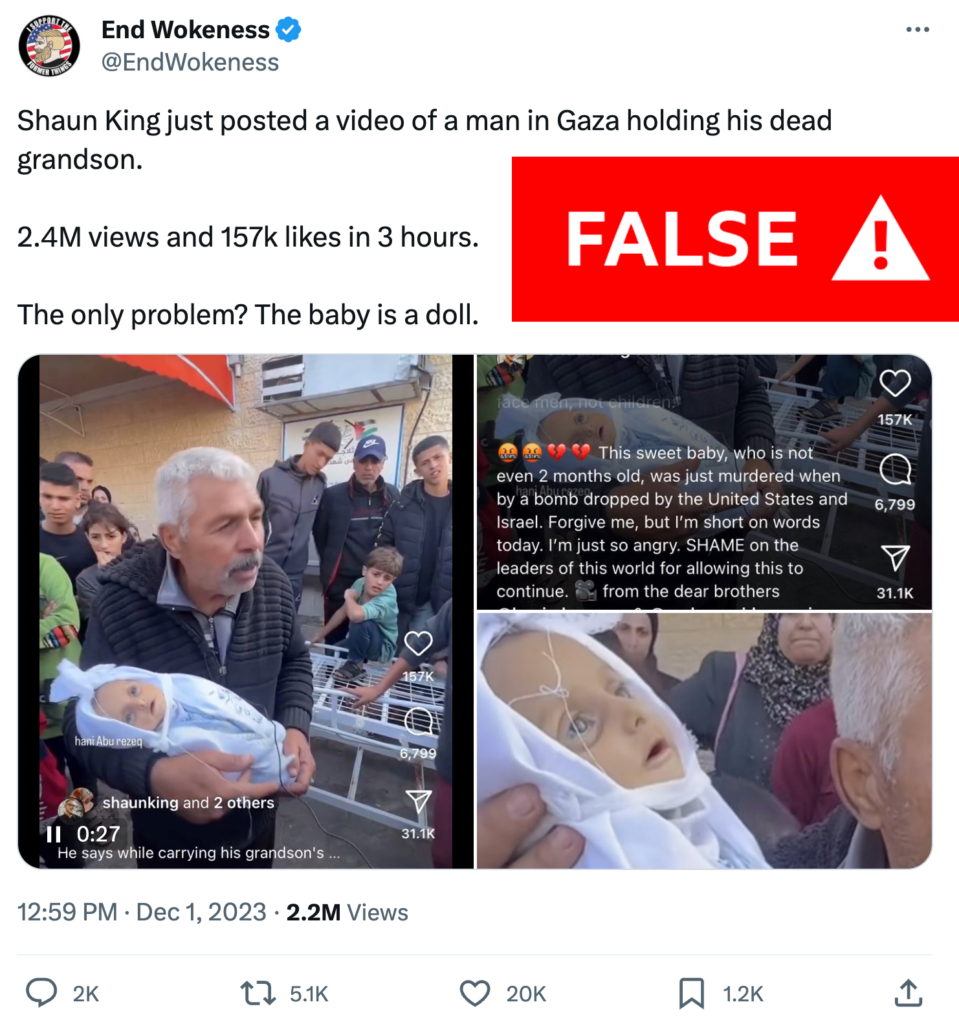Click the blue verified badge
This screenshot has height=1024, width=959.
pos(288,30)
